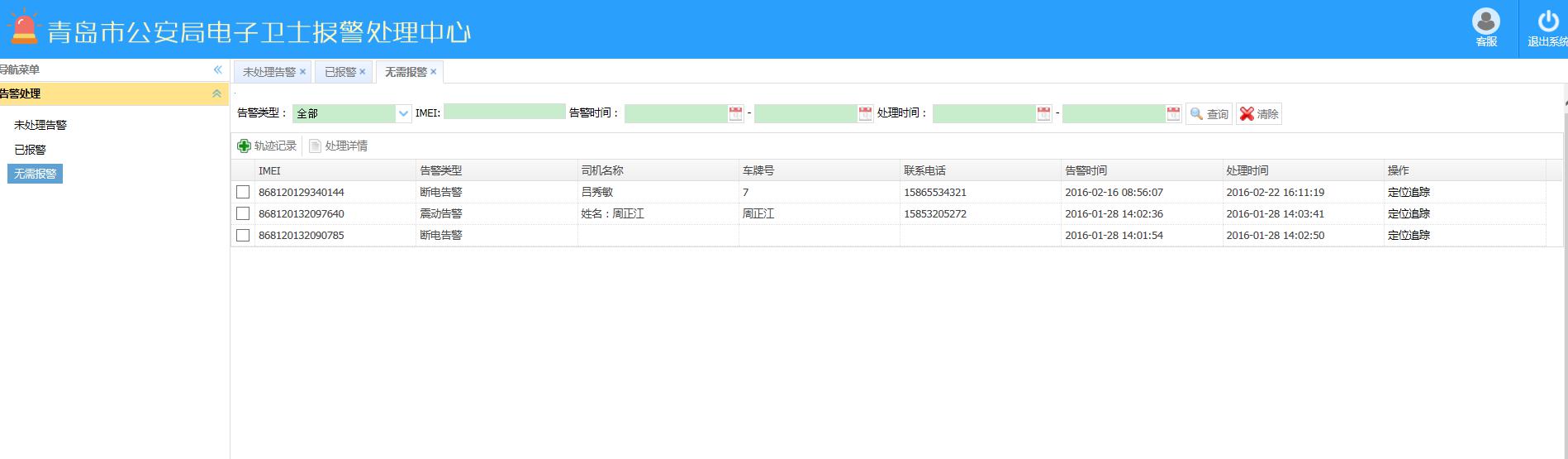Select 无需报警 in the sidebar
Viewport: 1568px width, 459px height.
[x=36, y=174]
